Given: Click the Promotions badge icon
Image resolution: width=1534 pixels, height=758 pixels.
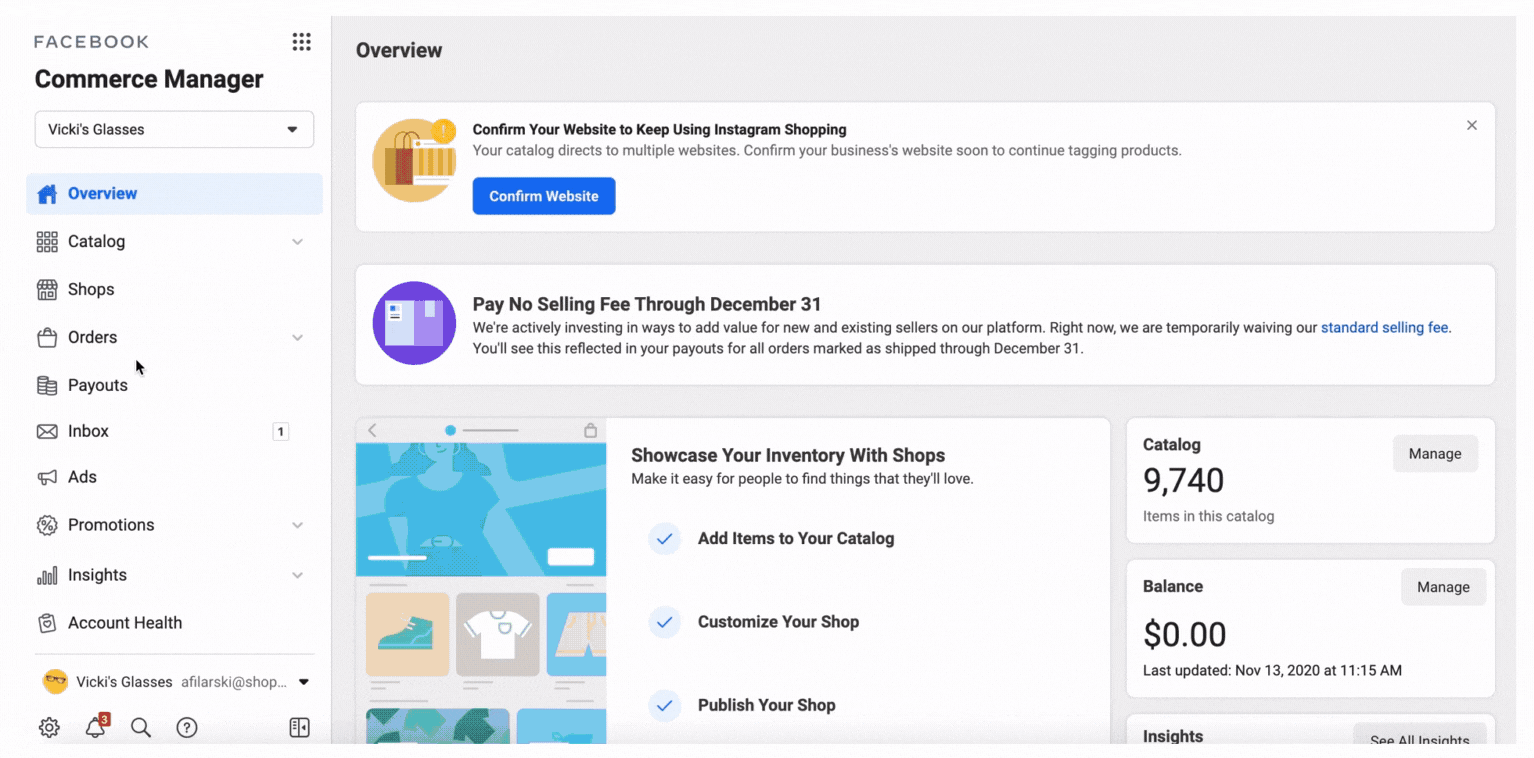Looking at the screenshot, I should coord(47,525).
